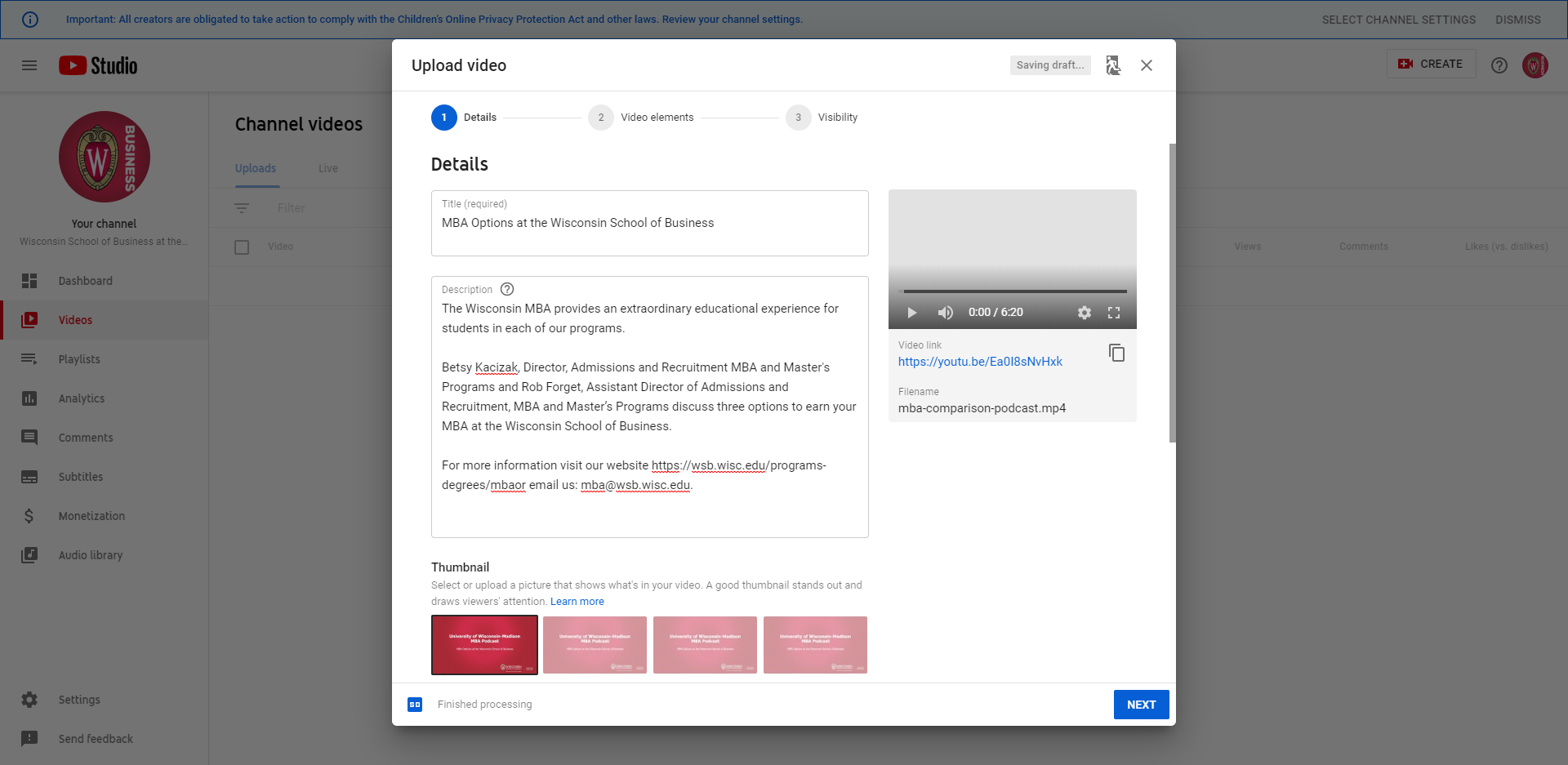Screen dimensions: 1568x765
Task: Select the first thumbnail option
Action: click(x=484, y=644)
